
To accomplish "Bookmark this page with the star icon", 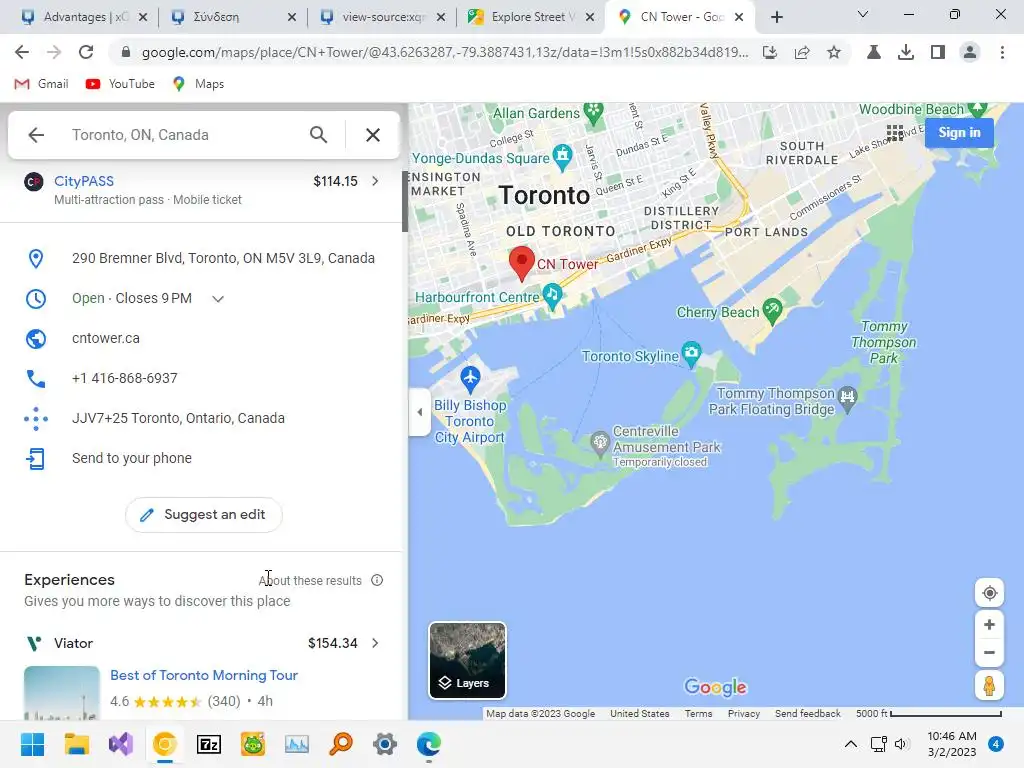I will pos(834,52).
